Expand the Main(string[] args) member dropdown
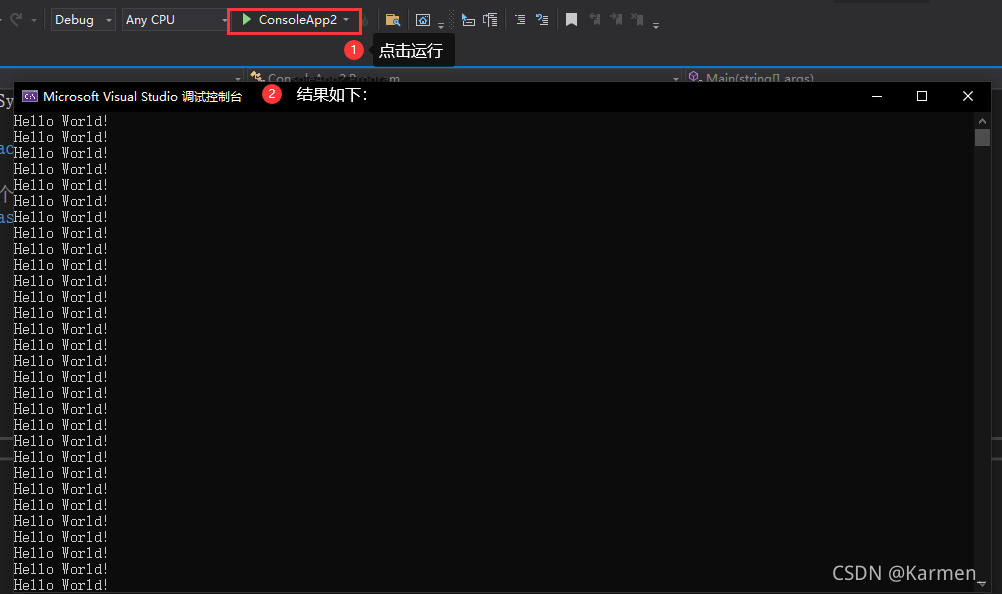The width and height of the screenshot is (1002, 594). click(x=844, y=77)
